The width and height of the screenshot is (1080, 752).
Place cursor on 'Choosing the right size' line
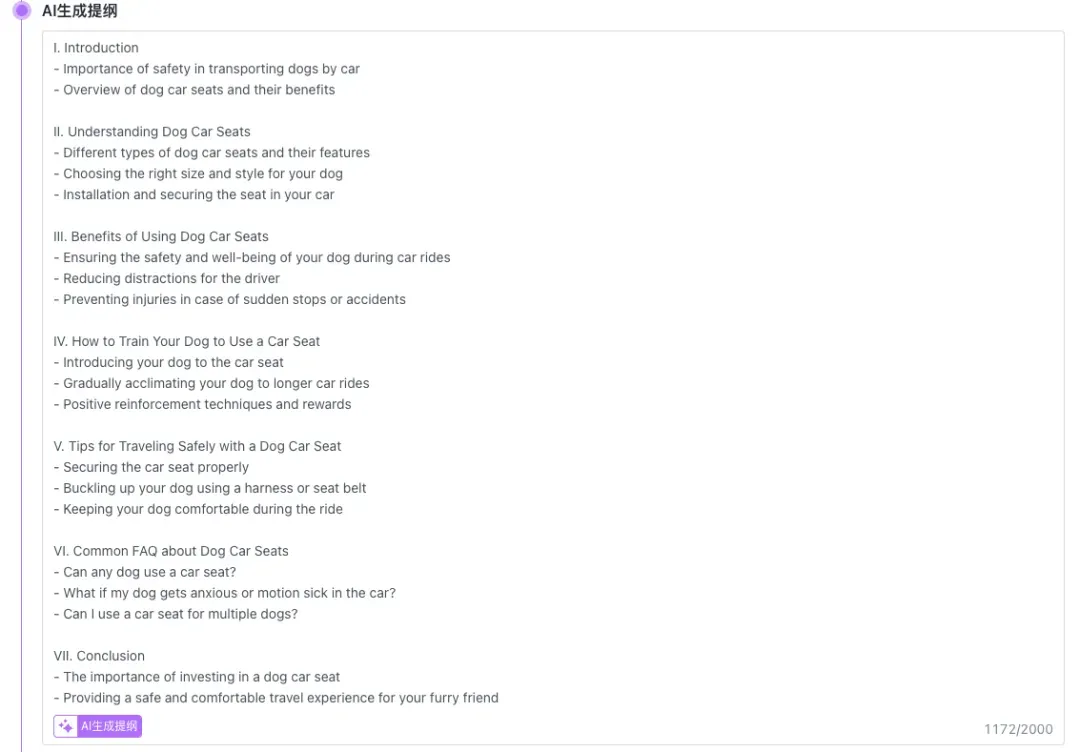(x=203, y=174)
